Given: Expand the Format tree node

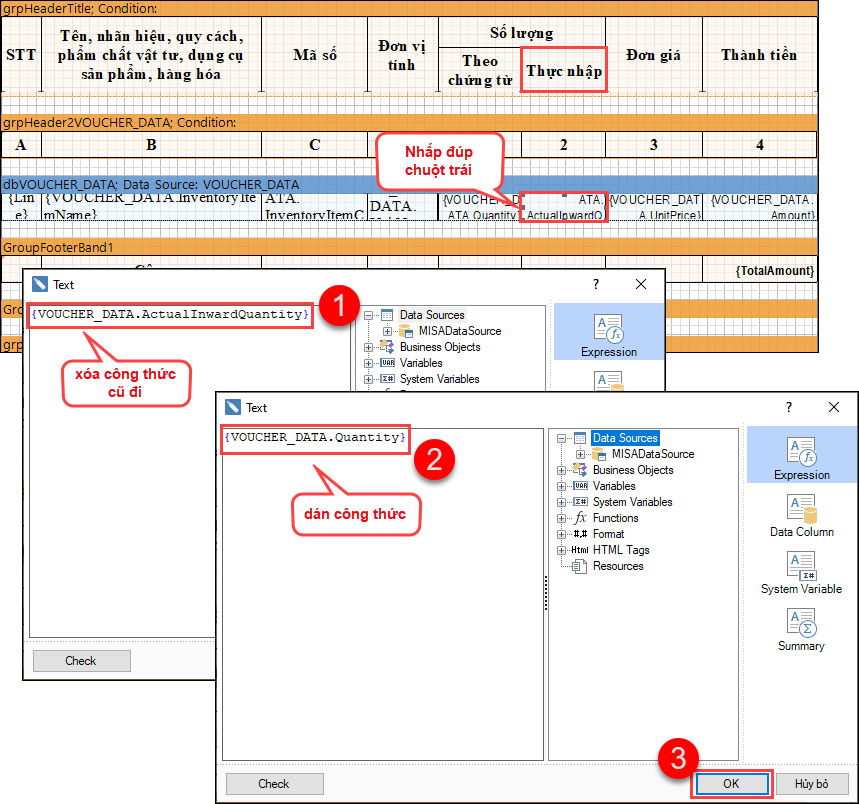Looking at the screenshot, I should tap(563, 534).
